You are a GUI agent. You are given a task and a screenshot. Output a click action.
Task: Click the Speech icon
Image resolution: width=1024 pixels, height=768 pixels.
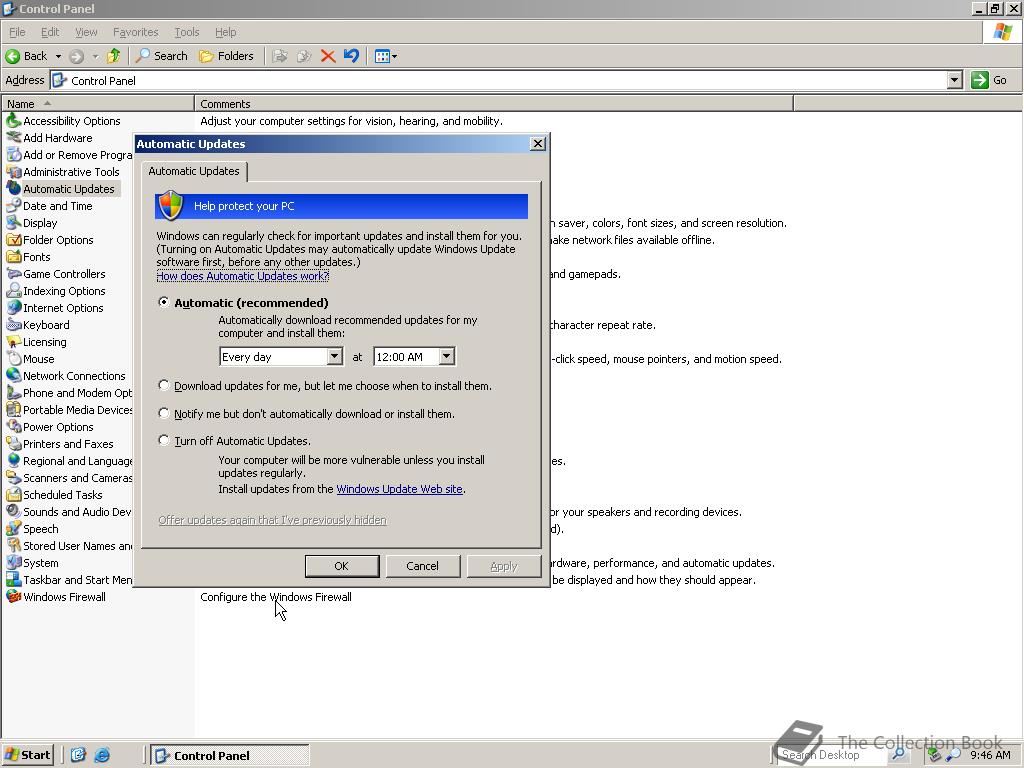[x=13, y=528]
